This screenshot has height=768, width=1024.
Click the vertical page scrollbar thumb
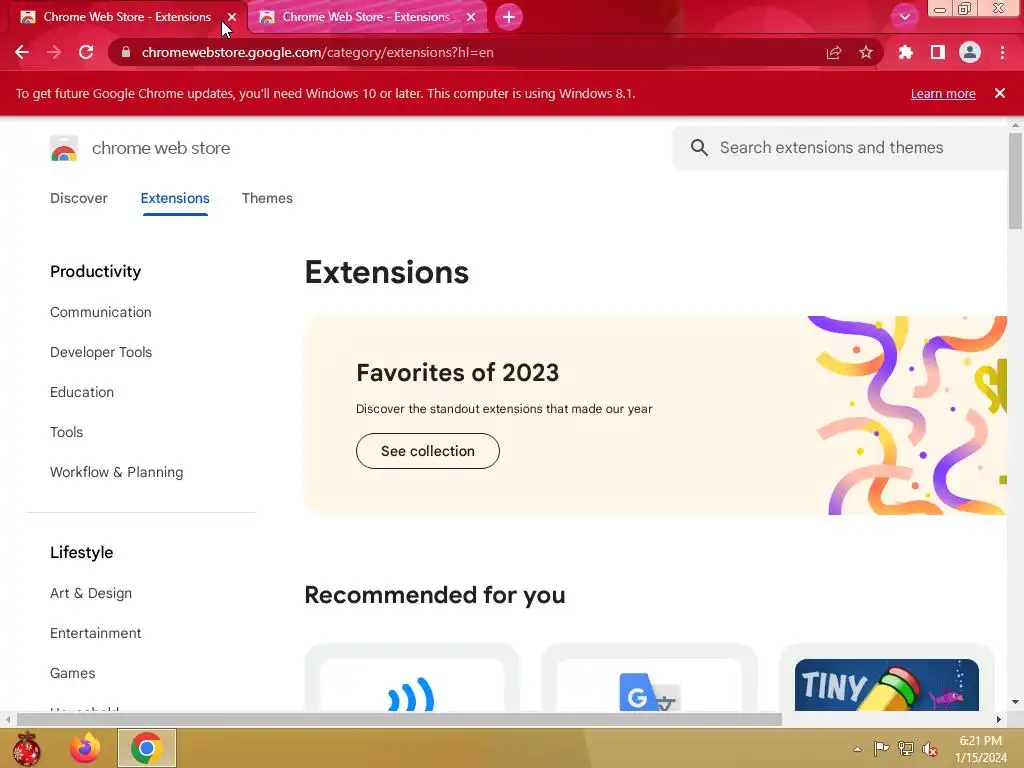point(1015,181)
